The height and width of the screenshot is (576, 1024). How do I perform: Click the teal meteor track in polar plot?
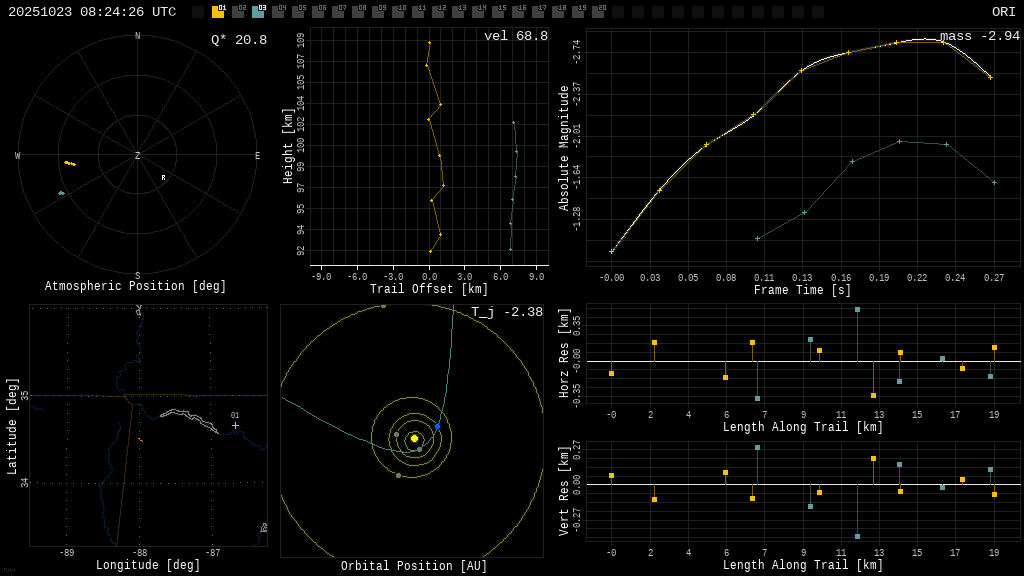61,193
